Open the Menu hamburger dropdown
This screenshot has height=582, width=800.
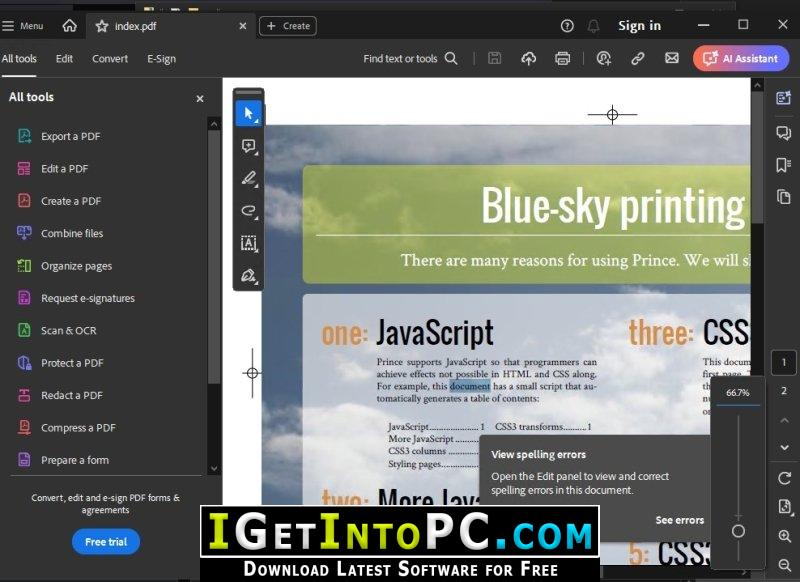point(22,26)
